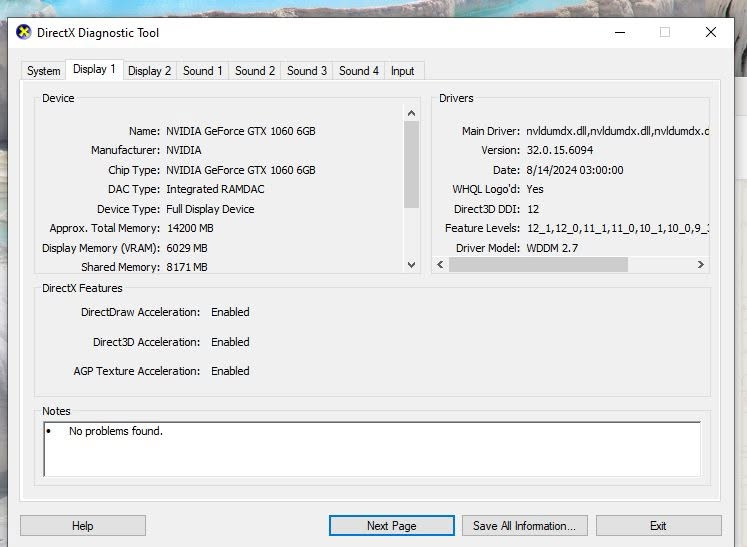The image size is (747, 547).
Task: Click Device list scroll down arrow
Action: coord(412,264)
